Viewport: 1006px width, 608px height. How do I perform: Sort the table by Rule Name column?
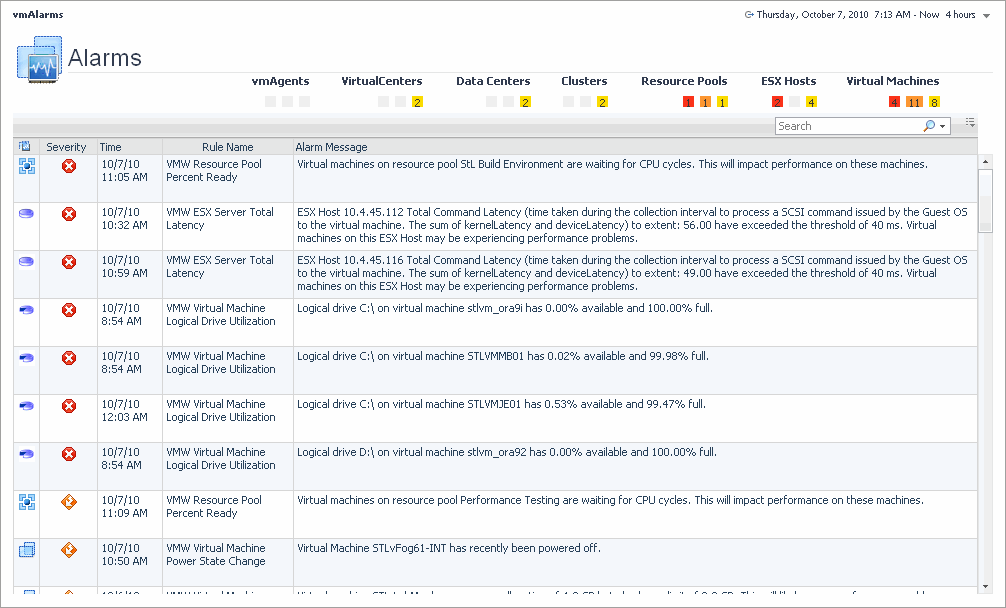point(227,147)
